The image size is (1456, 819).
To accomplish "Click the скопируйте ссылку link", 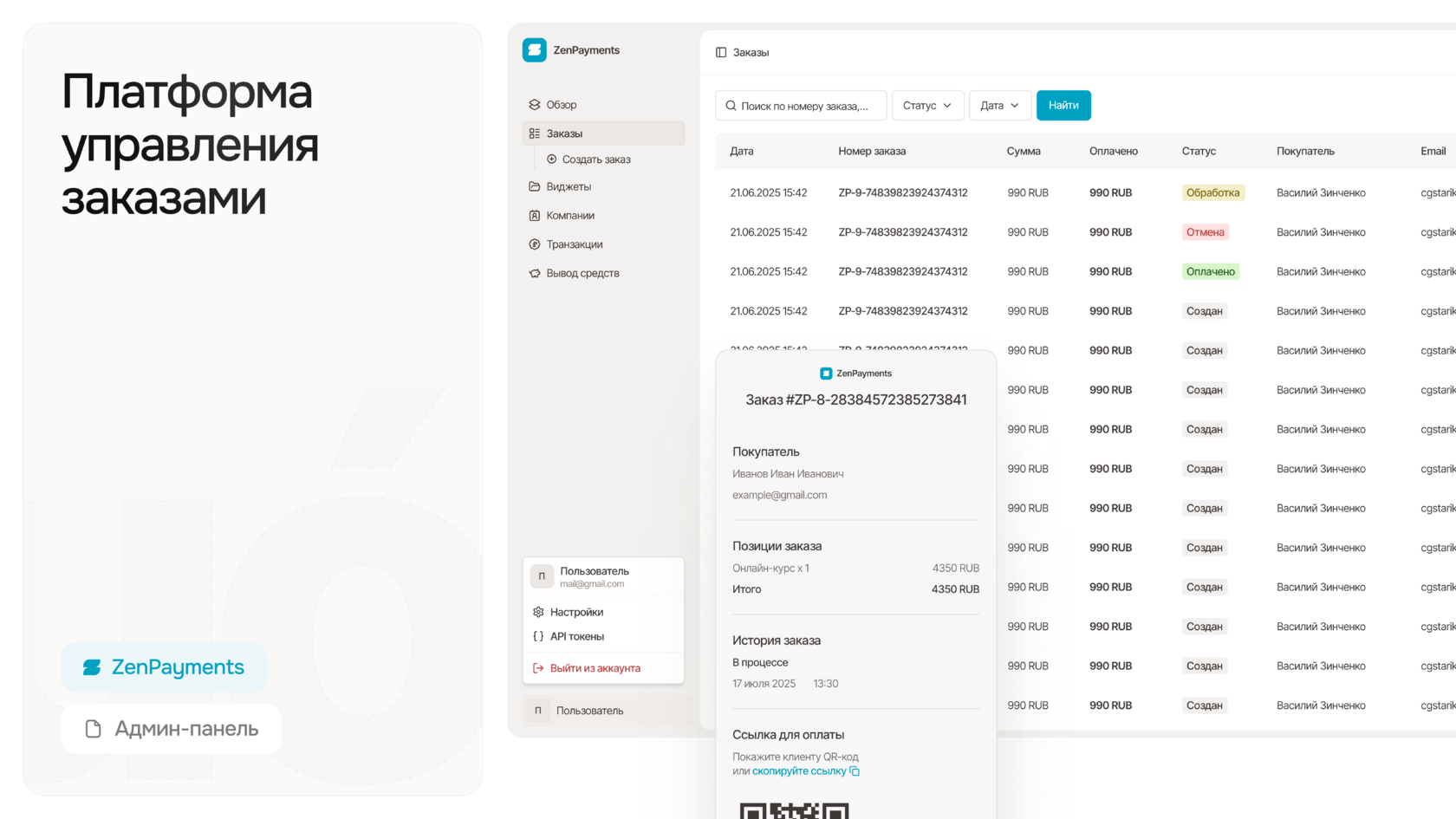I will [x=799, y=771].
